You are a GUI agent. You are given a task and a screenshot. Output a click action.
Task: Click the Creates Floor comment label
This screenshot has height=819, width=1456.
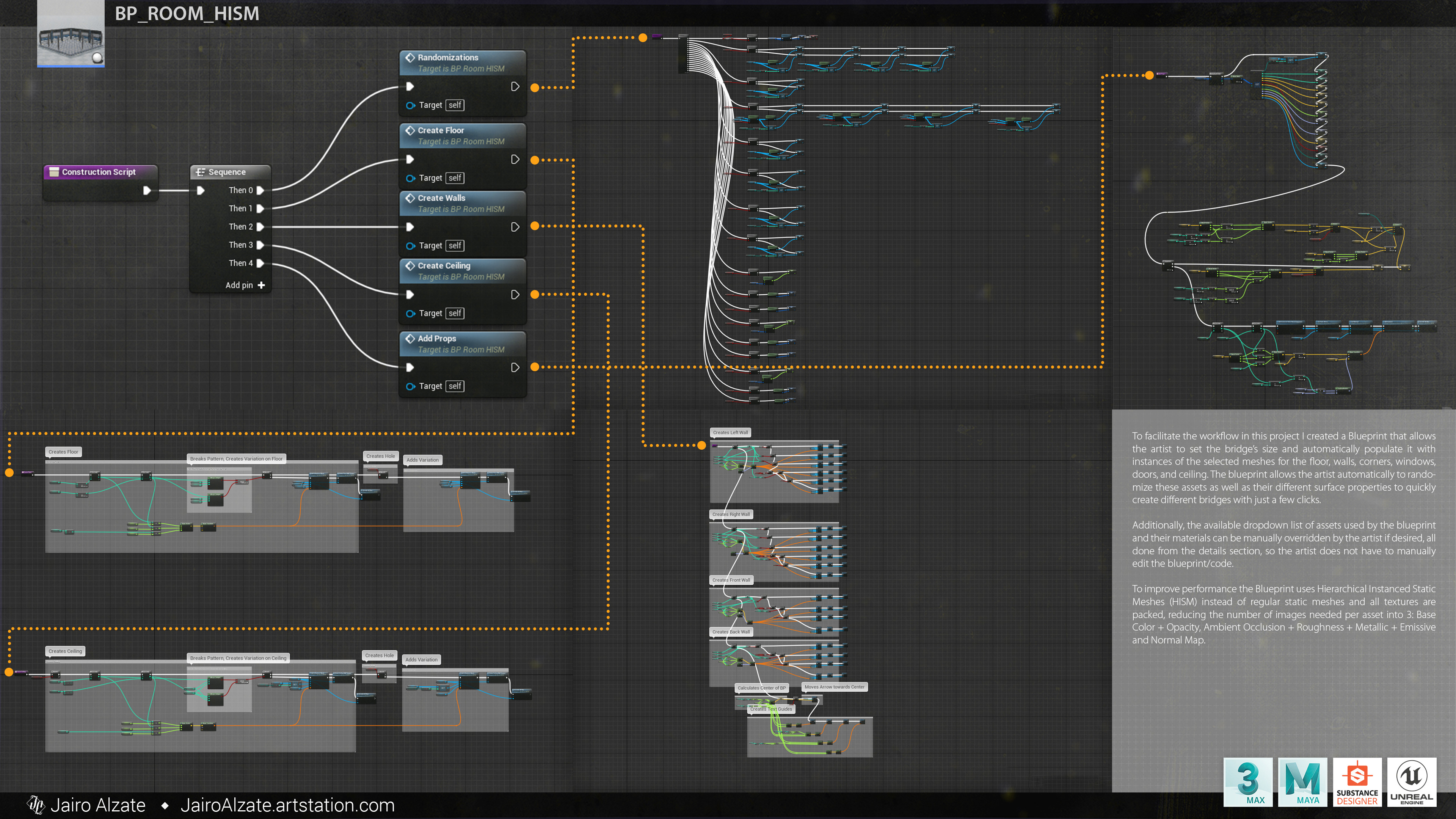click(63, 452)
